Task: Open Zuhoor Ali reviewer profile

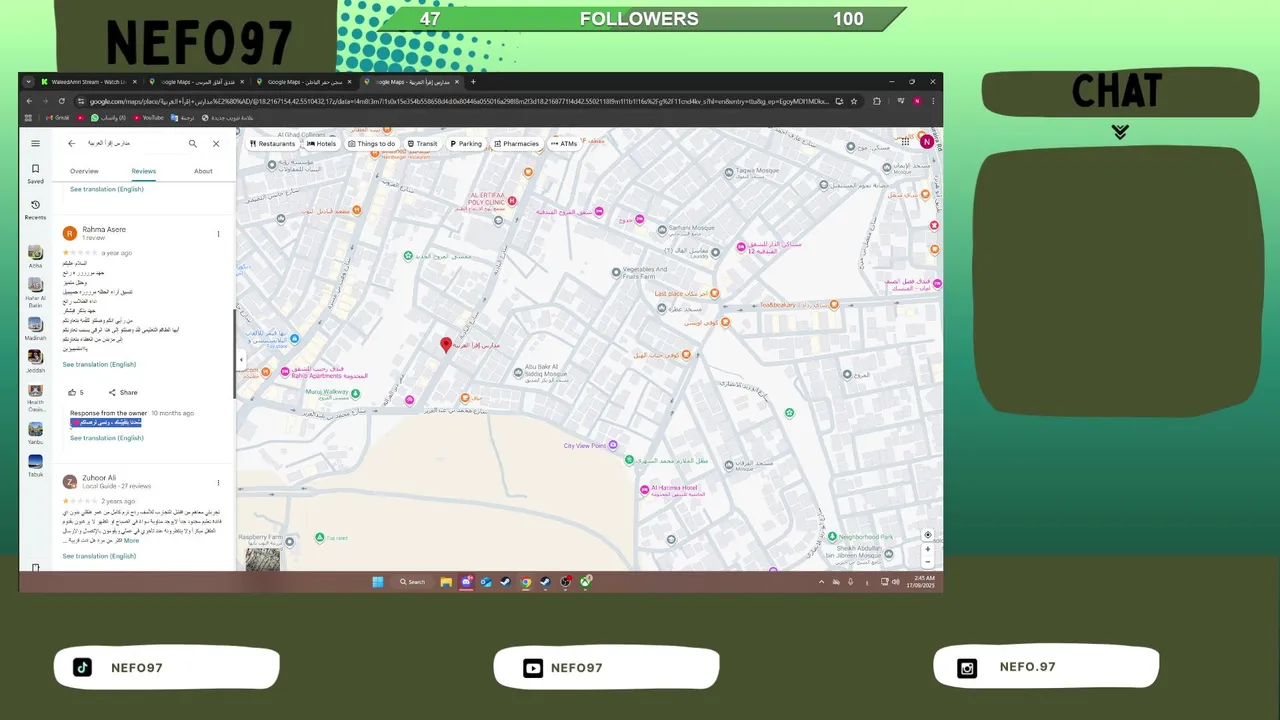Action: click(99, 478)
